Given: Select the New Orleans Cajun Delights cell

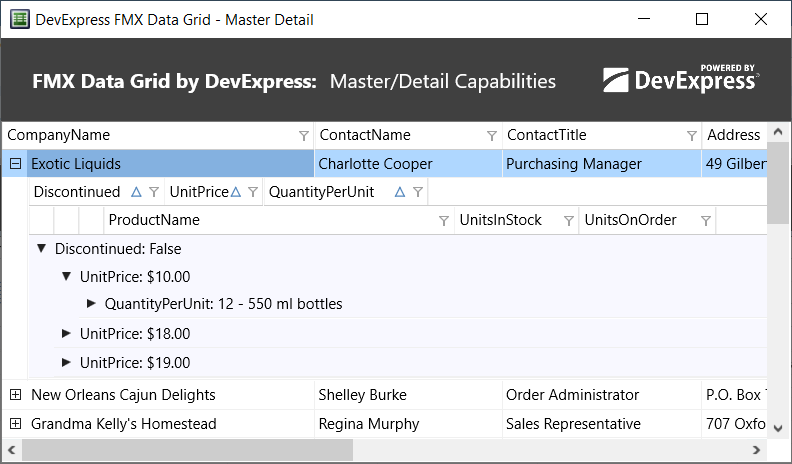Looking at the screenshot, I should tap(170, 395).
